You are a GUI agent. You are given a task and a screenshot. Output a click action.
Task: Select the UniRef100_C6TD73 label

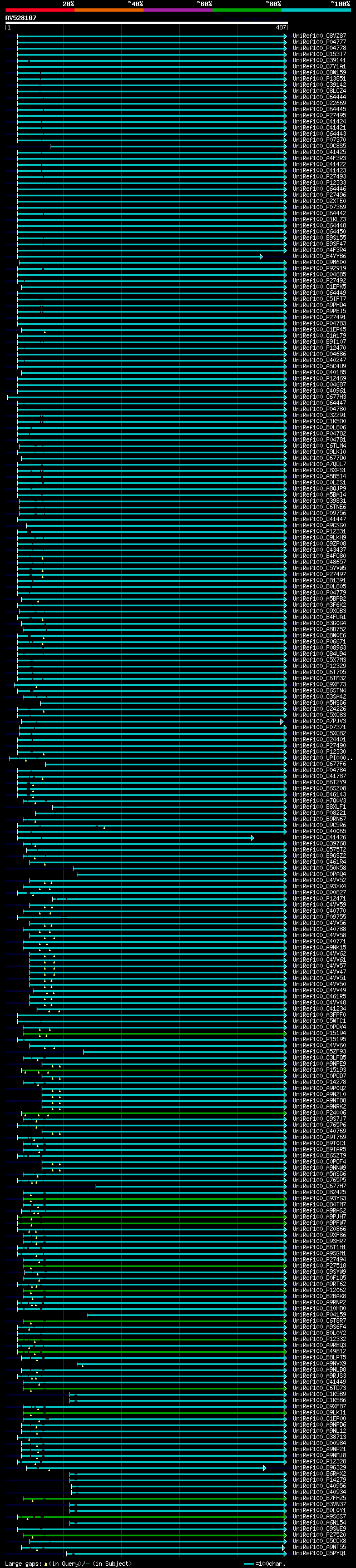click(319, 1388)
